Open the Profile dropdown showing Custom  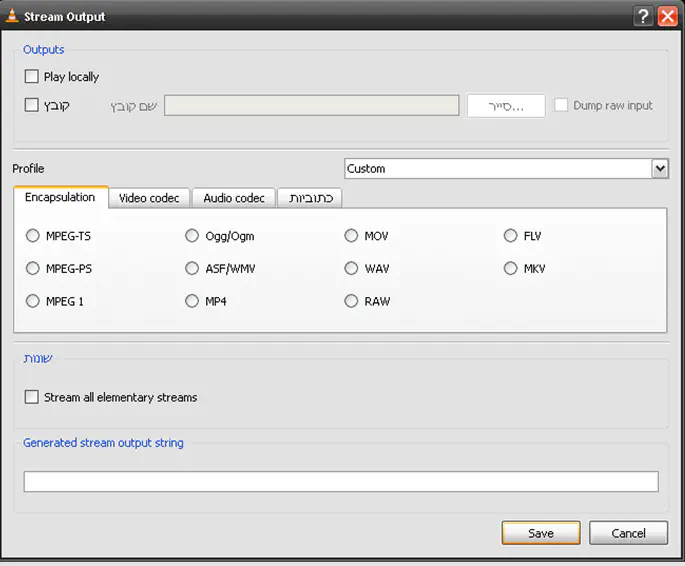pyautogui.click(x=505, y=169)
